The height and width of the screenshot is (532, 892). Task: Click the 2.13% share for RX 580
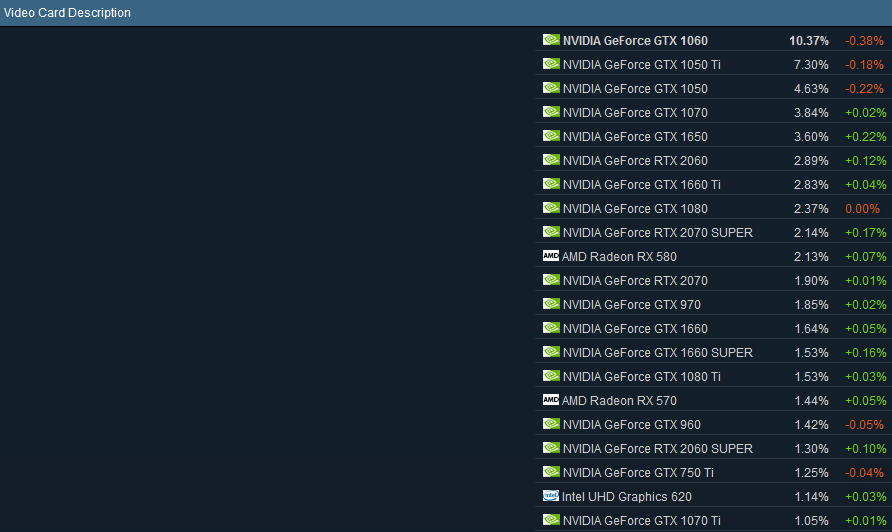point(811,257)
